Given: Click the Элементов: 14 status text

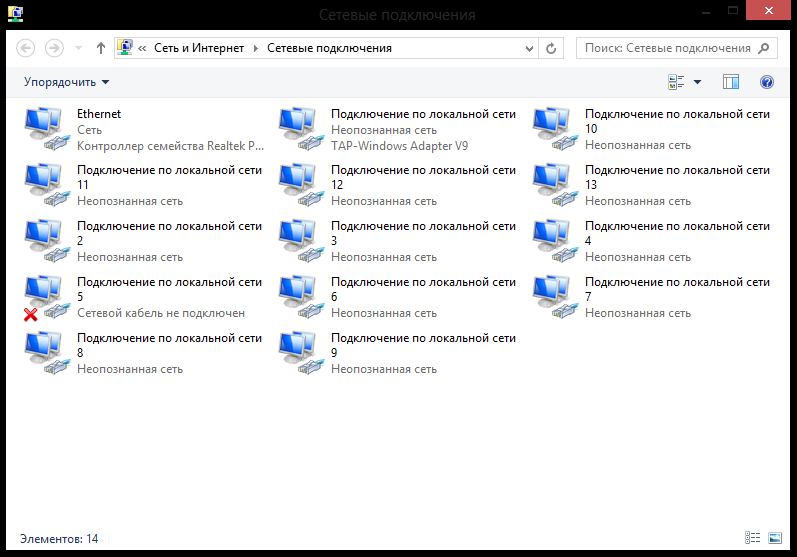Looking at the screenshot, I should (x=59, y=539).
